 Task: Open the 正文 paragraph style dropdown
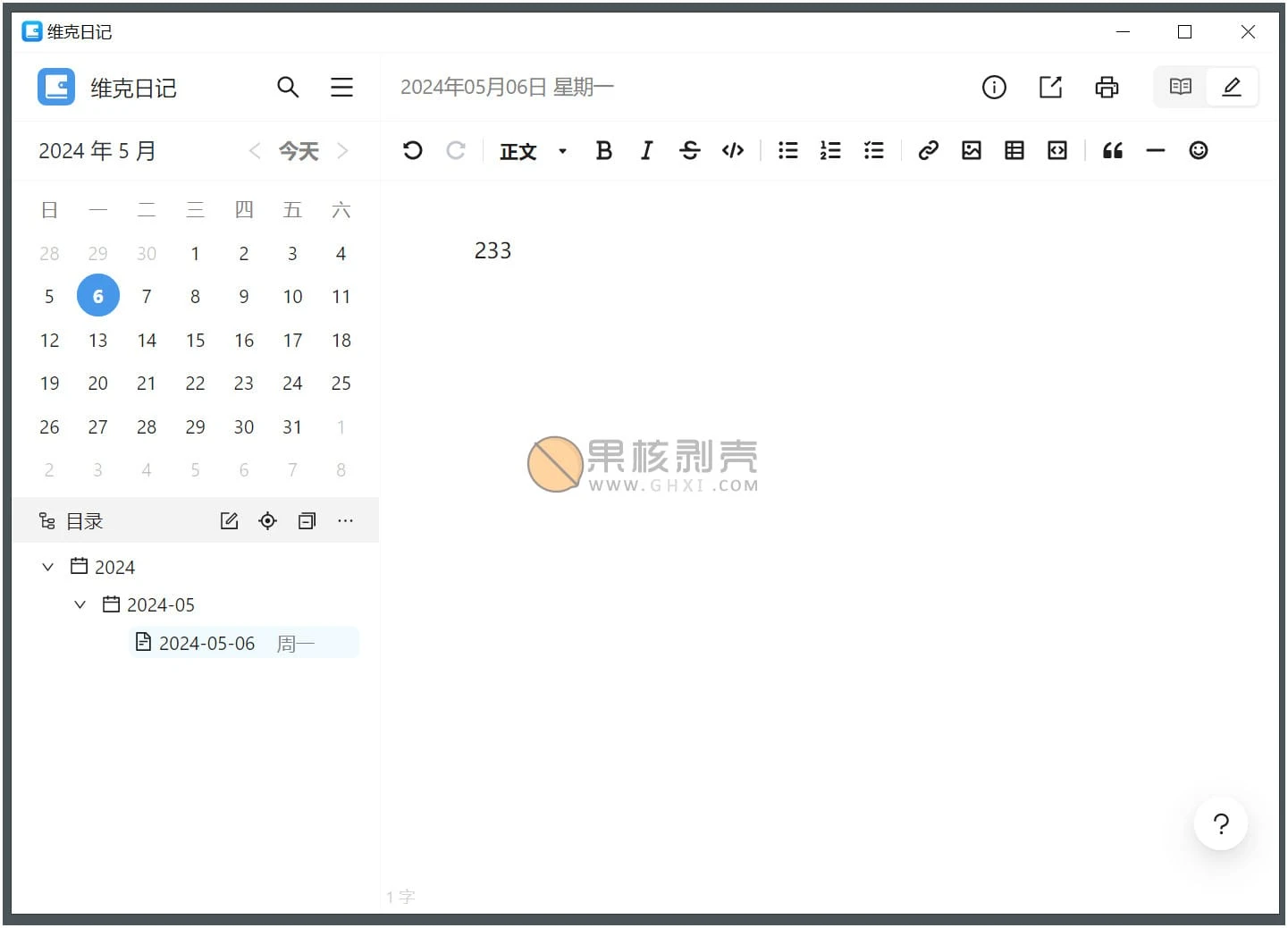pos(533,151)
